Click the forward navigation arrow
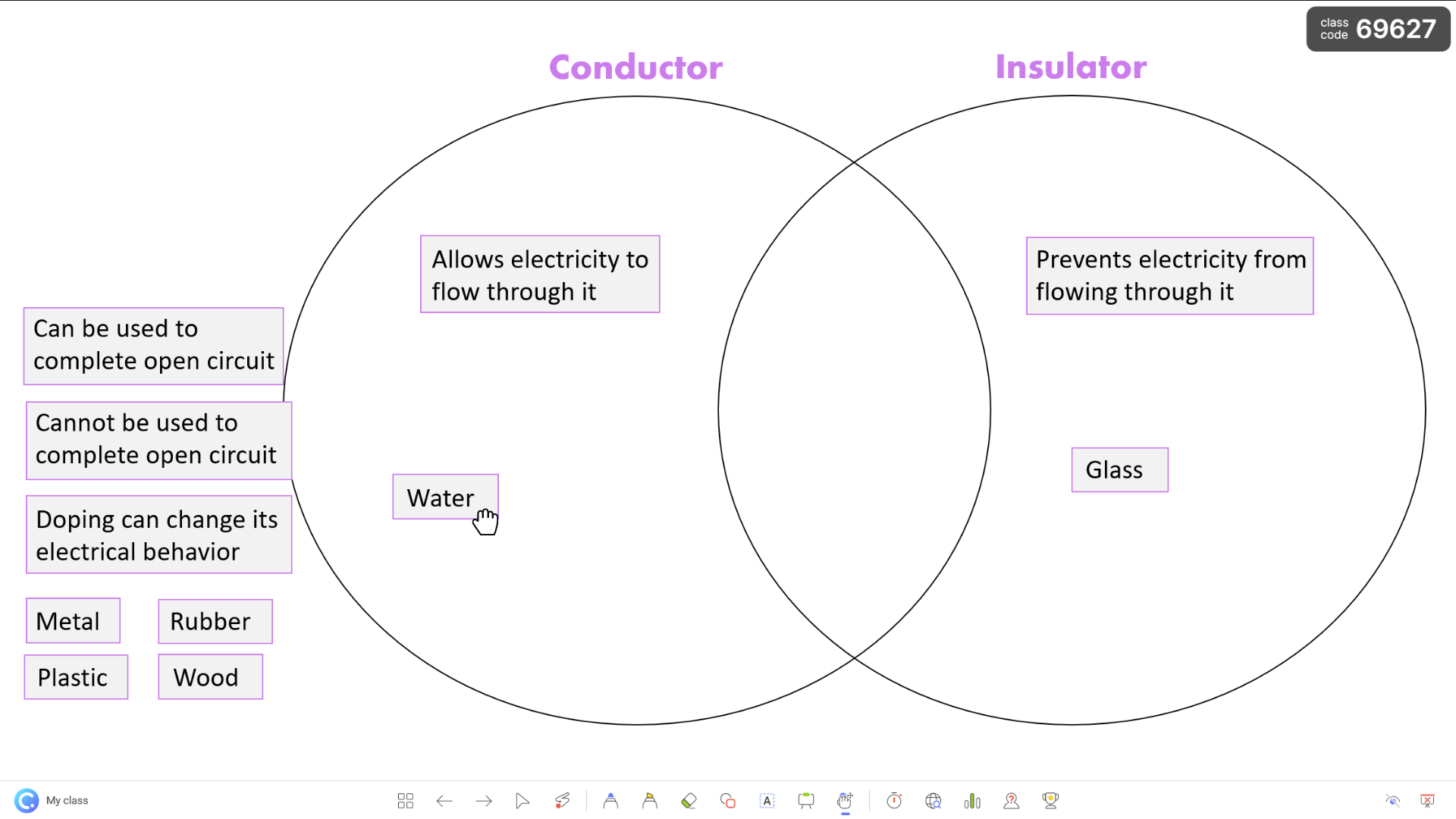Screen dimensions: 1456x819 483,800
